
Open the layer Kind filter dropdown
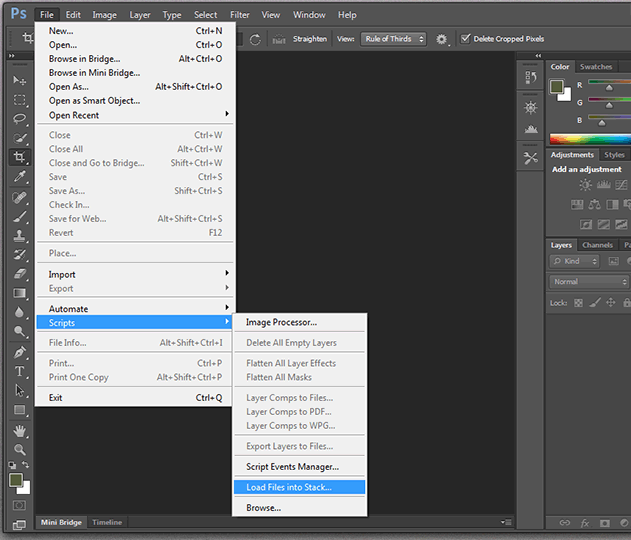tap(574, 261)
